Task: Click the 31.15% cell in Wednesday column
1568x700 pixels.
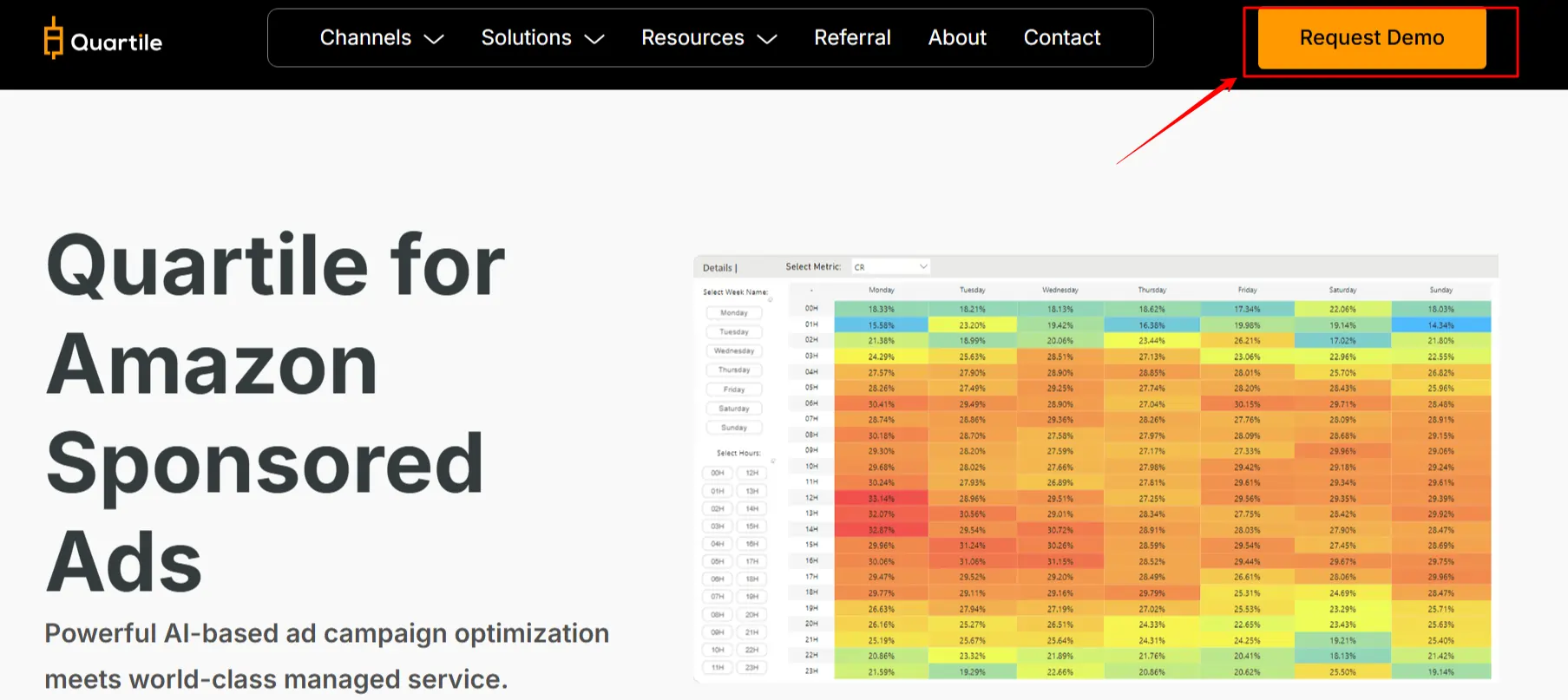Action: click(x=1060, y=562)
